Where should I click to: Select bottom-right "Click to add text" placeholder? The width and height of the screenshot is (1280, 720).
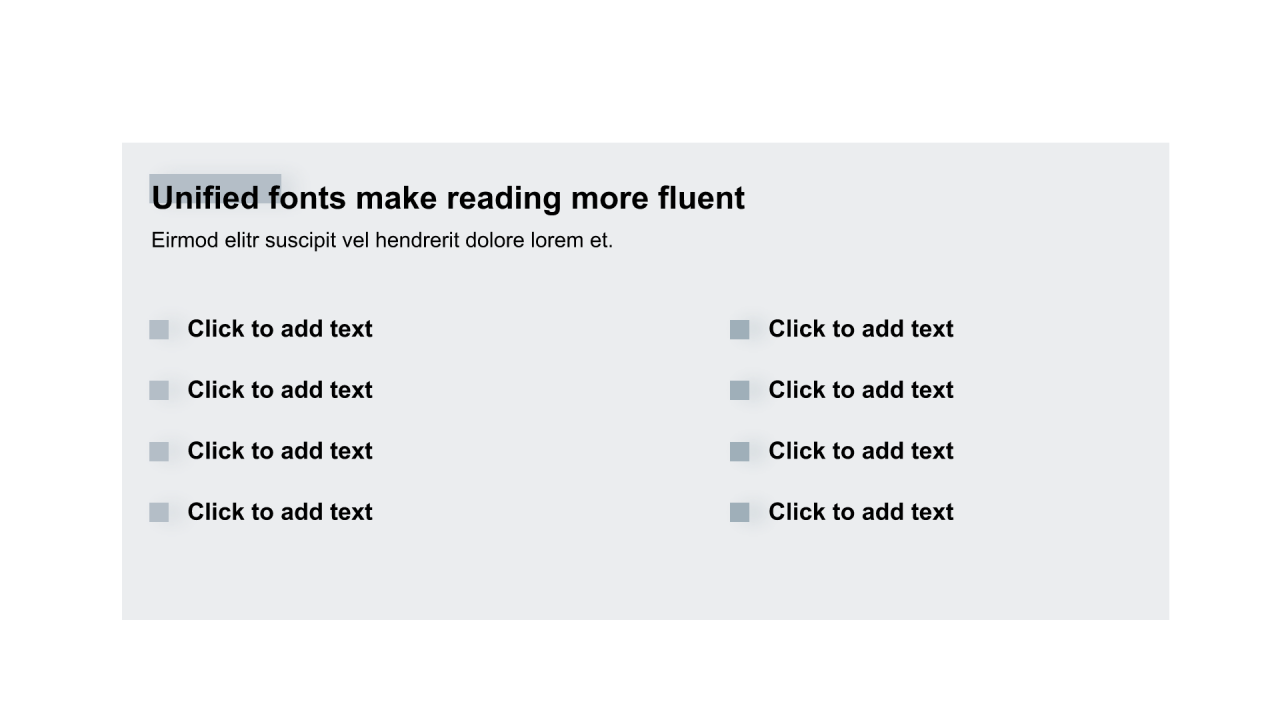pyautogui.click(x=861, y=512)
